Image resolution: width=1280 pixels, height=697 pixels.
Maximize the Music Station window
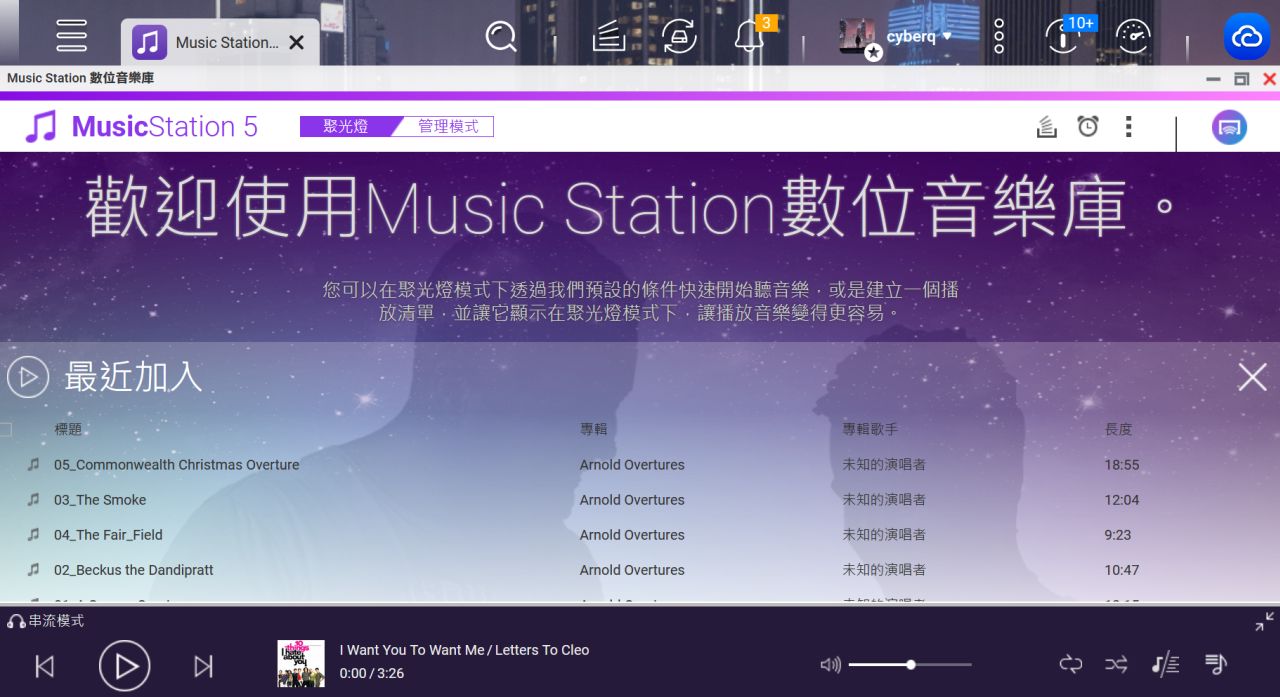coord(1242,79)
